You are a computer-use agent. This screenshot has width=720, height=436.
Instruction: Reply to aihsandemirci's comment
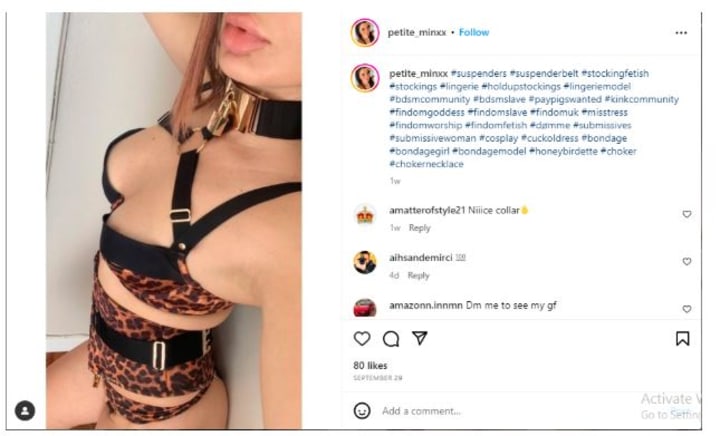[418, 275]
